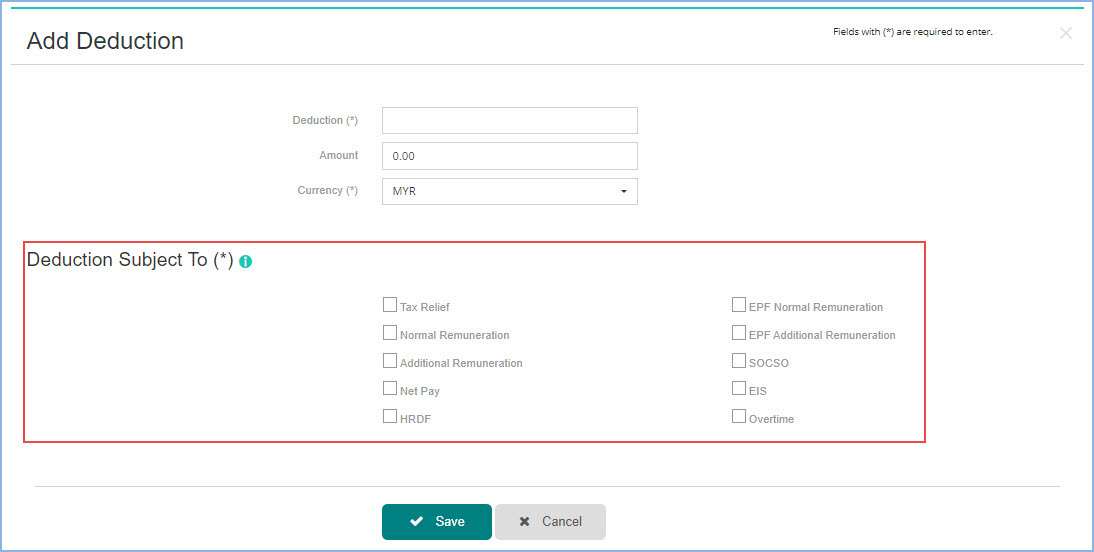Tick the HRDF checkbox
This screenshot has height=552, width=1094.
[x=390, y=417]
